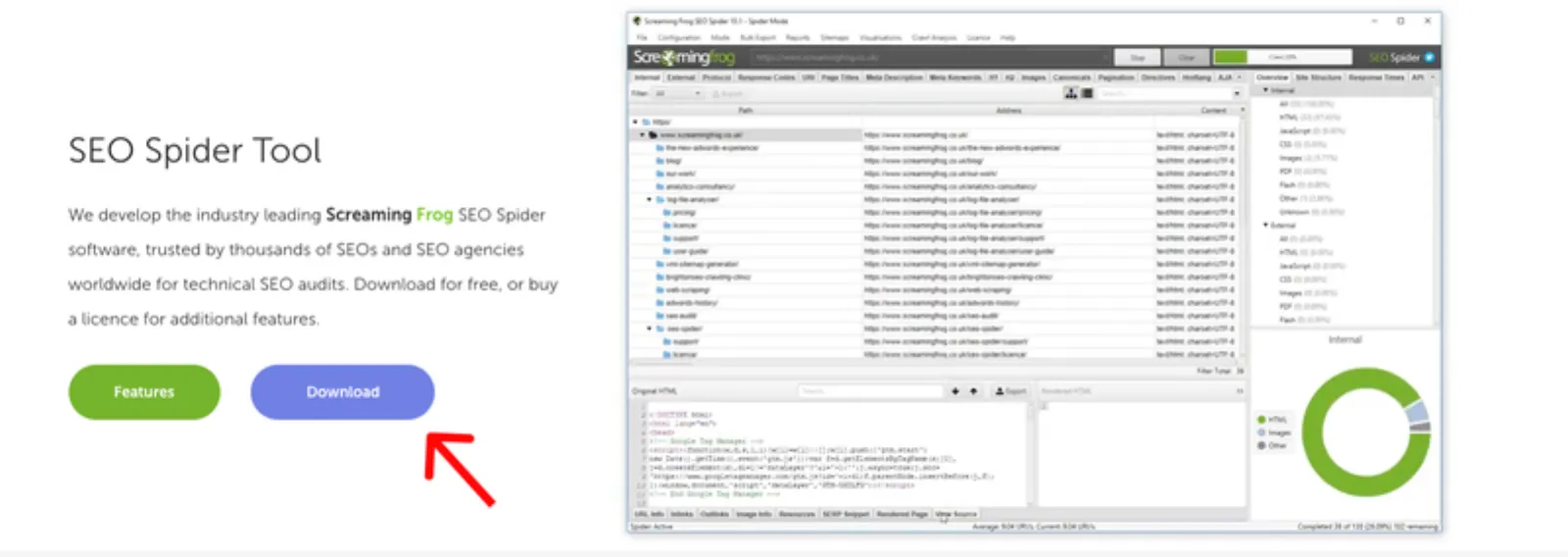Screen dimensions: 1568x557
Task: Show more tabs via arrow after AJAX tab
Action: click(1241, 77)
